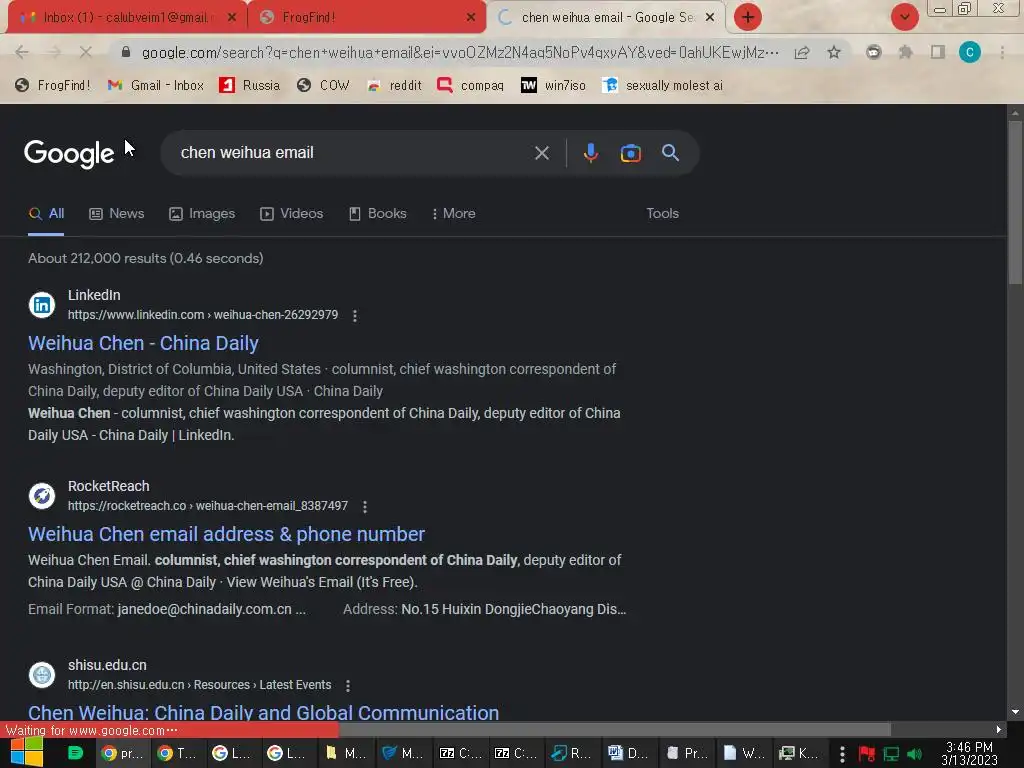Open the Chrome extensions puzzle icon
This screenshot has height=768, width=1024.
coord(905,52)
